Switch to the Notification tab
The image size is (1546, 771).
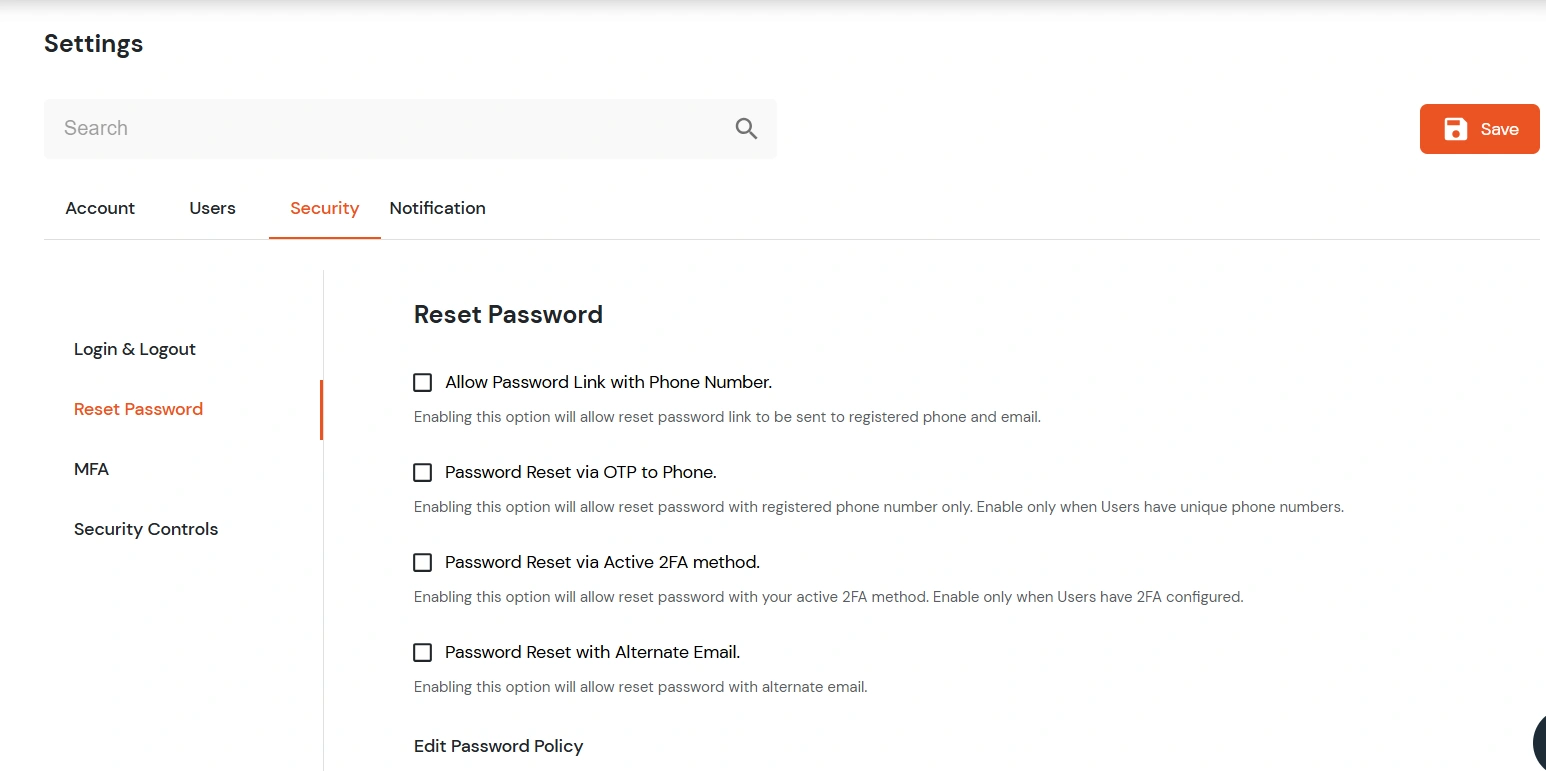[437, 208]
